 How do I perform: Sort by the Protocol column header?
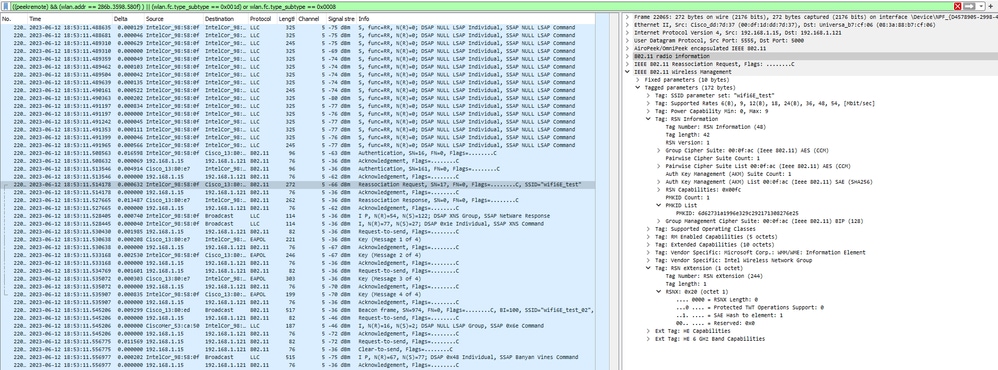(263, 19)
